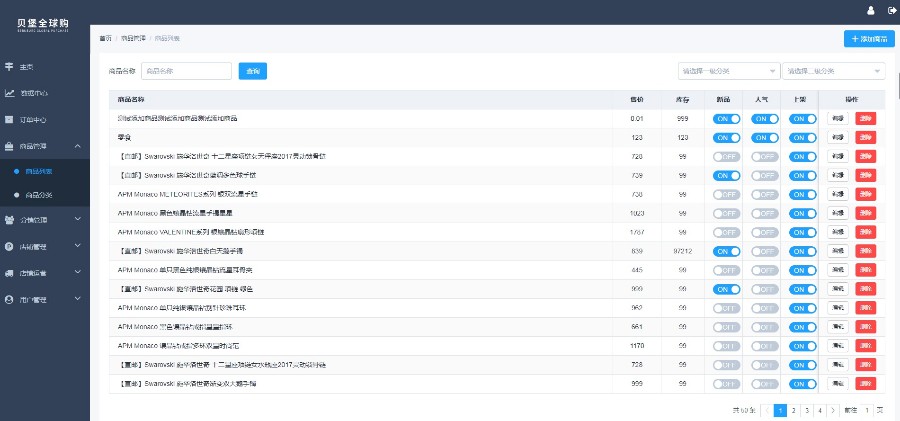Go to the next page arrow in pagination
The image size is (900, 421).
click(833, 410)
